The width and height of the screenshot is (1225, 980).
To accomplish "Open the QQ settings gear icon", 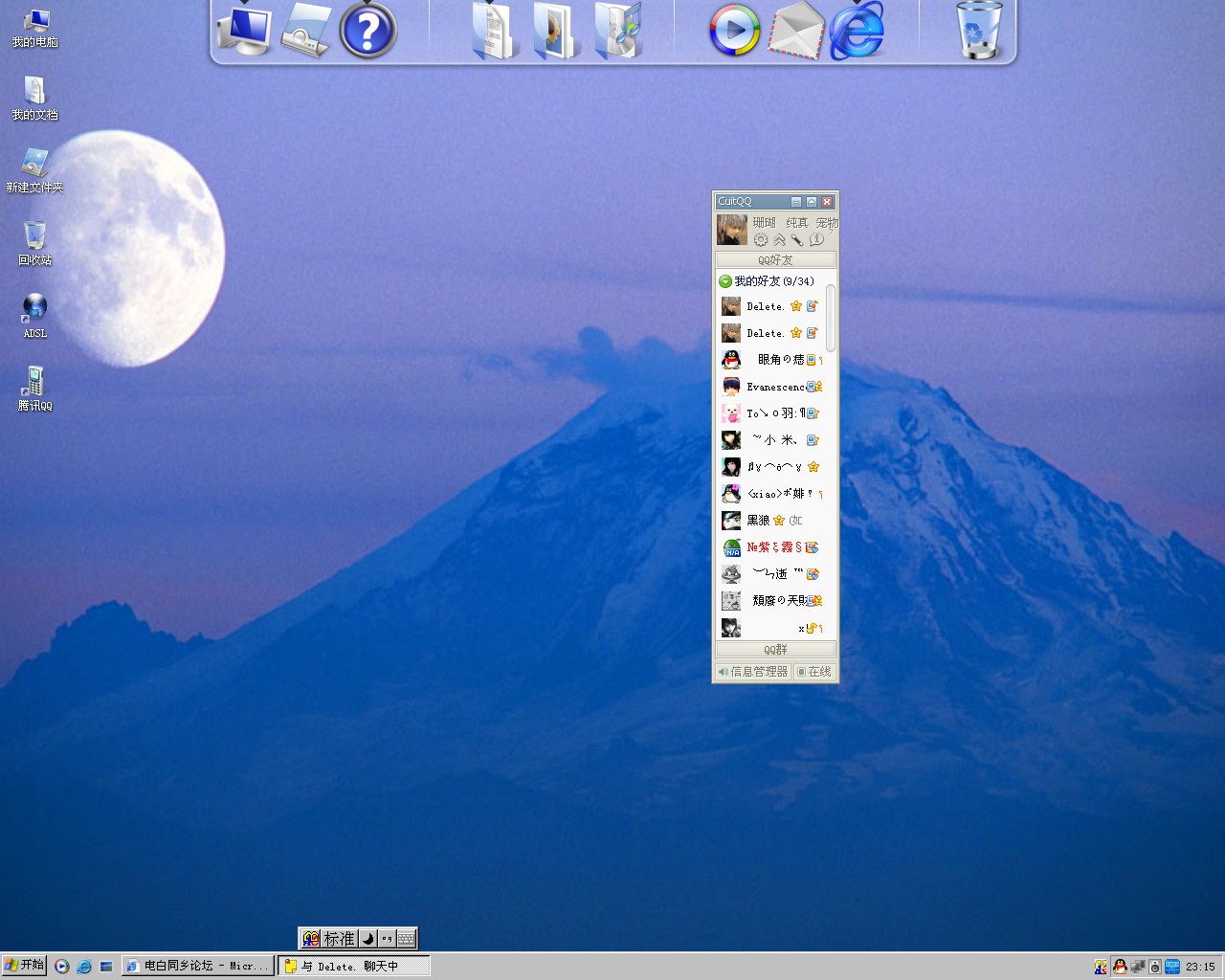I will [761, 240].
